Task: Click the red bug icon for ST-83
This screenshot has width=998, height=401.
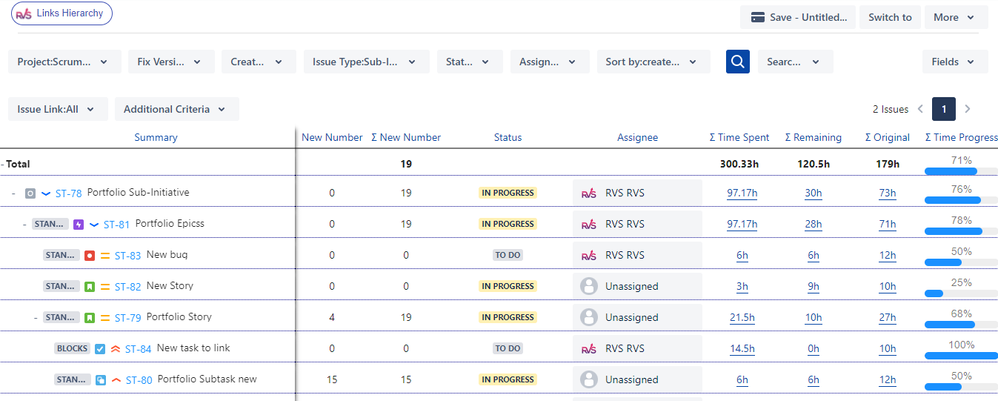Action: click(90, 255)
